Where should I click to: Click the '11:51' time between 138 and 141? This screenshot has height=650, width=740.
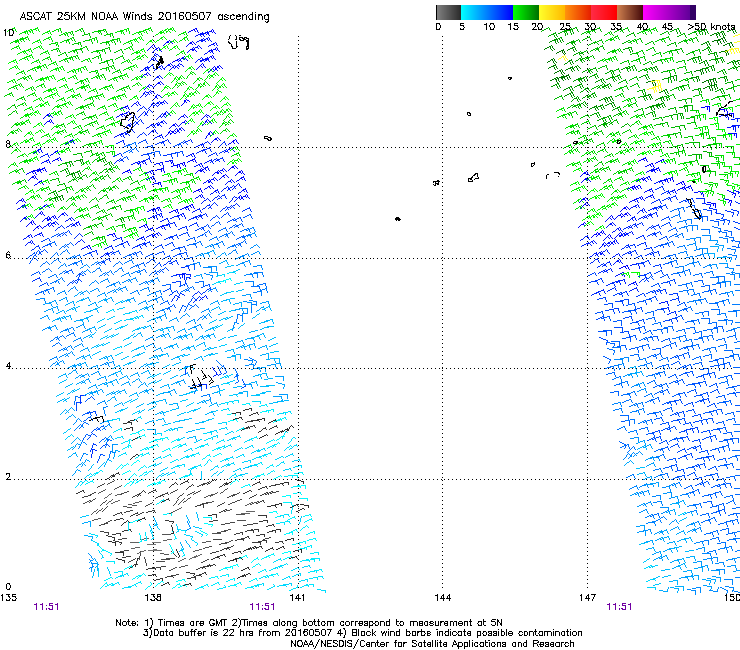coord(262,607)
